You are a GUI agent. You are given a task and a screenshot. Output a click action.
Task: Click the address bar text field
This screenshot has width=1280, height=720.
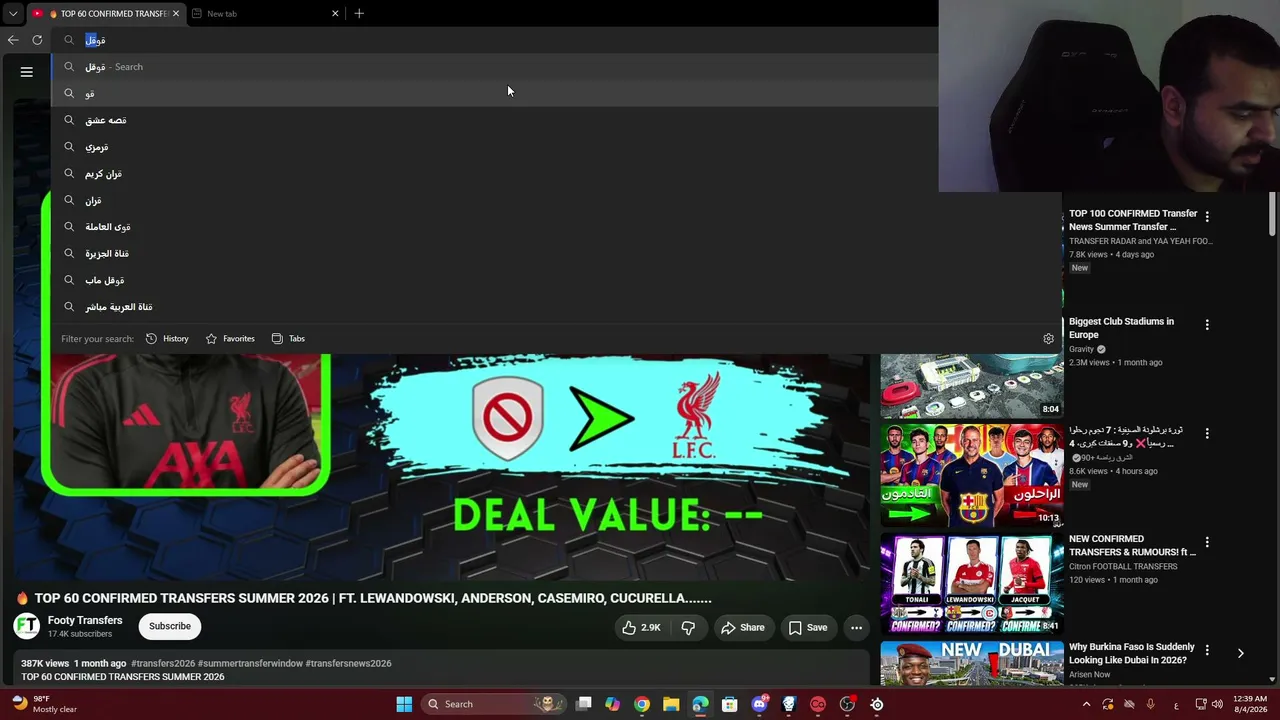click(x=495, y=40)
